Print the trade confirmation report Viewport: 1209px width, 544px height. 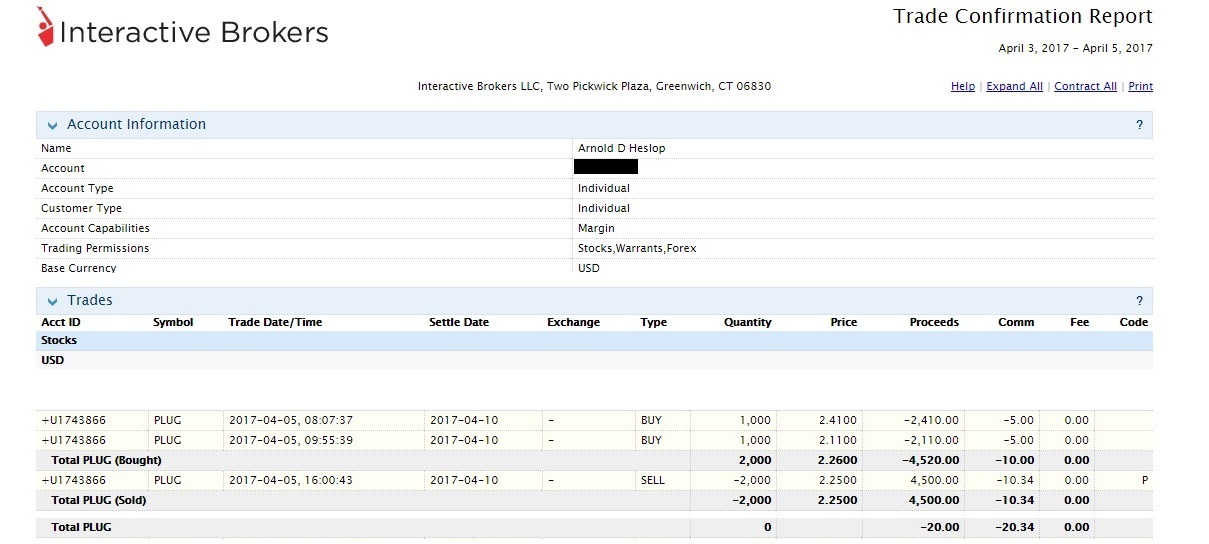1140,87
